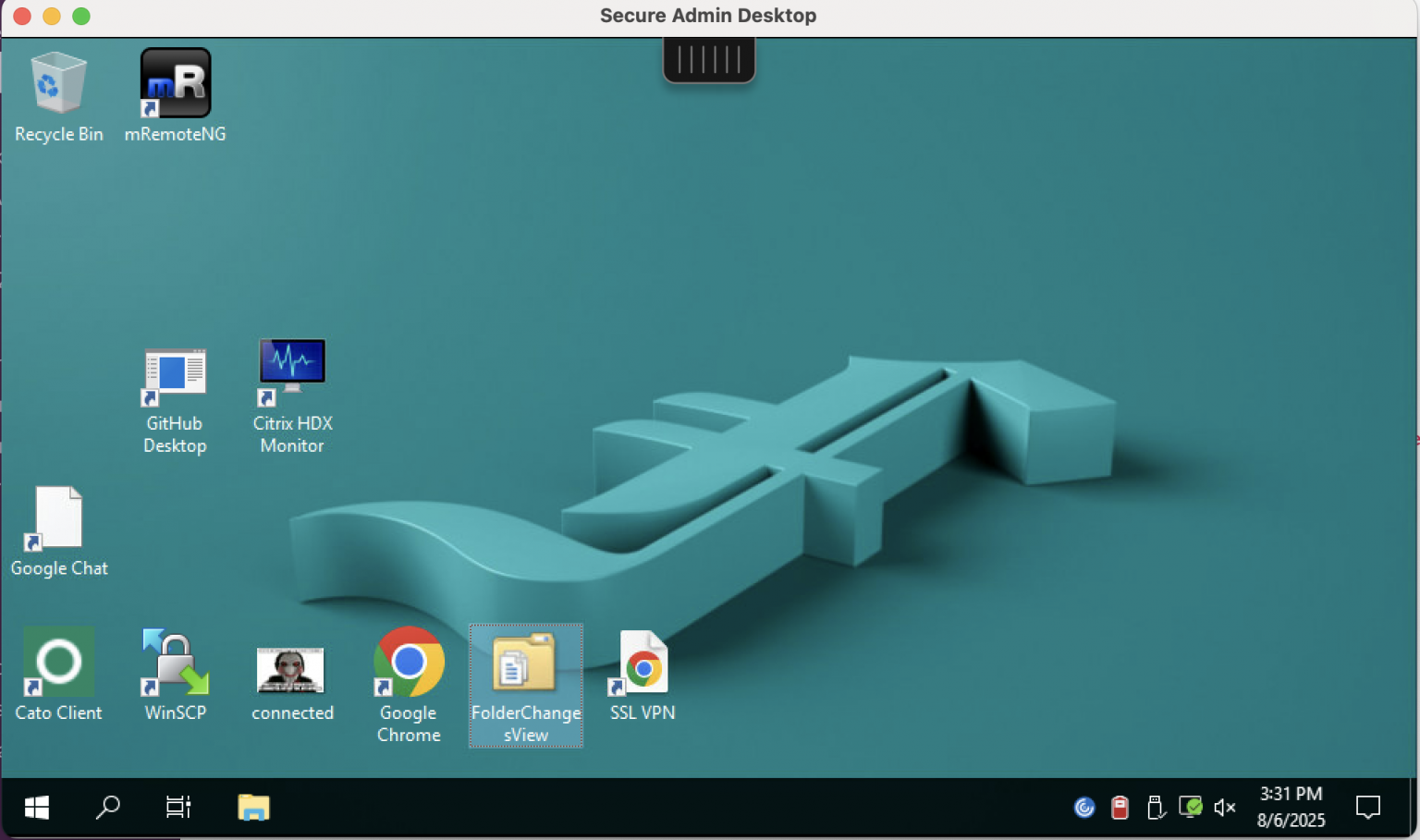Open File Explorer from the taskbar
The image size is (1420, 840).
(x=253, y=807)
